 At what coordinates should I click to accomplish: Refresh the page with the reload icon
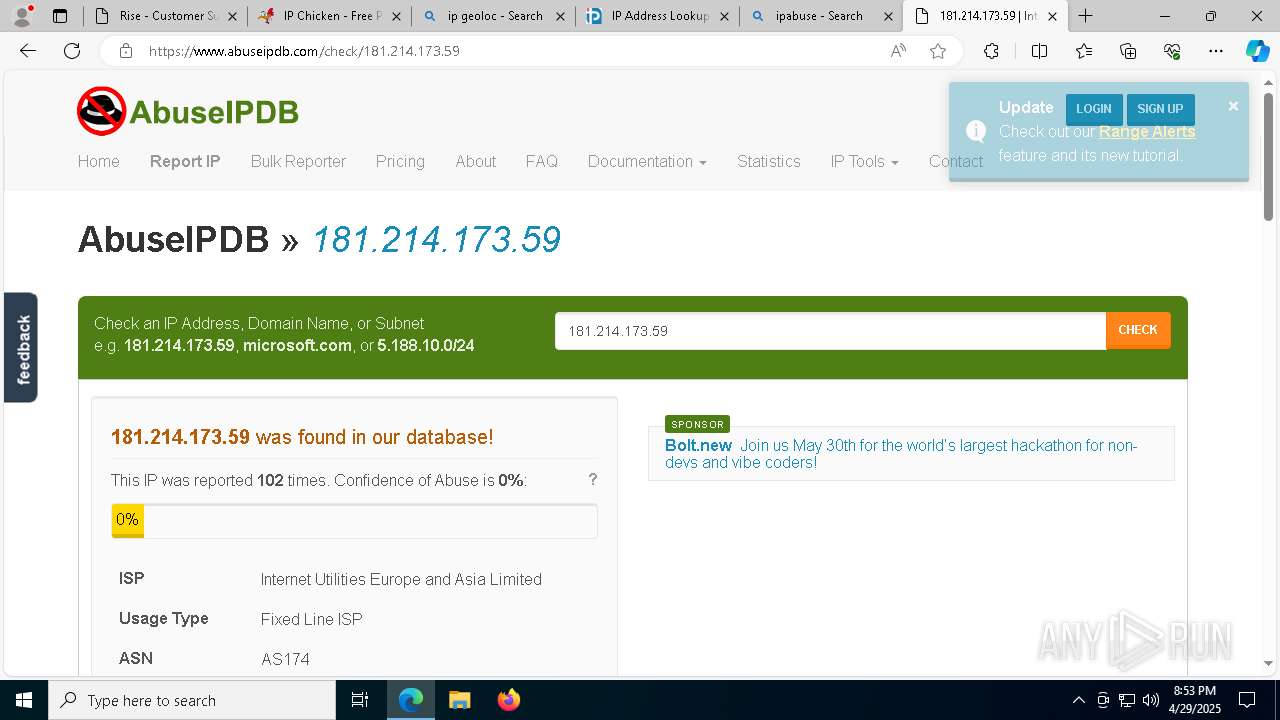coord(72,51)
